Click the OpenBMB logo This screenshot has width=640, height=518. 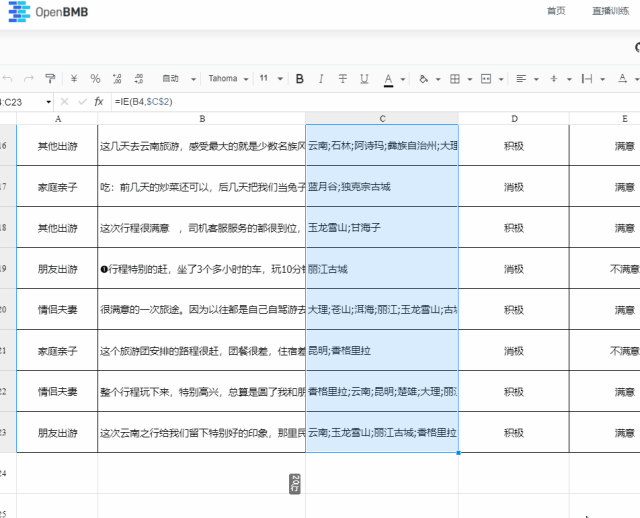pyautogui.click(x=48, y=11)
